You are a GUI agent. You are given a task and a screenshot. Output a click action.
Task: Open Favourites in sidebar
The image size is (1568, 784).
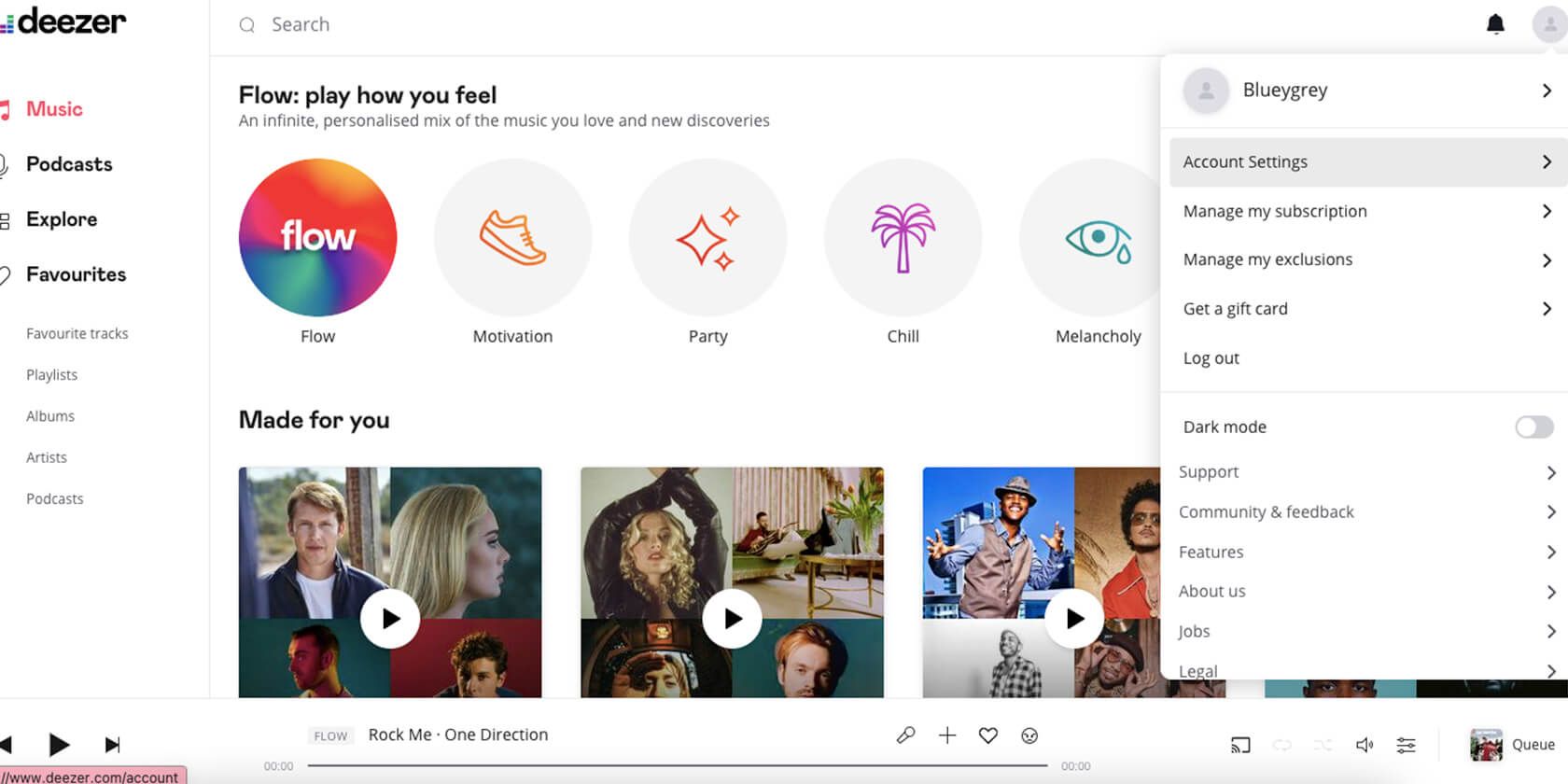click(76, 274)
